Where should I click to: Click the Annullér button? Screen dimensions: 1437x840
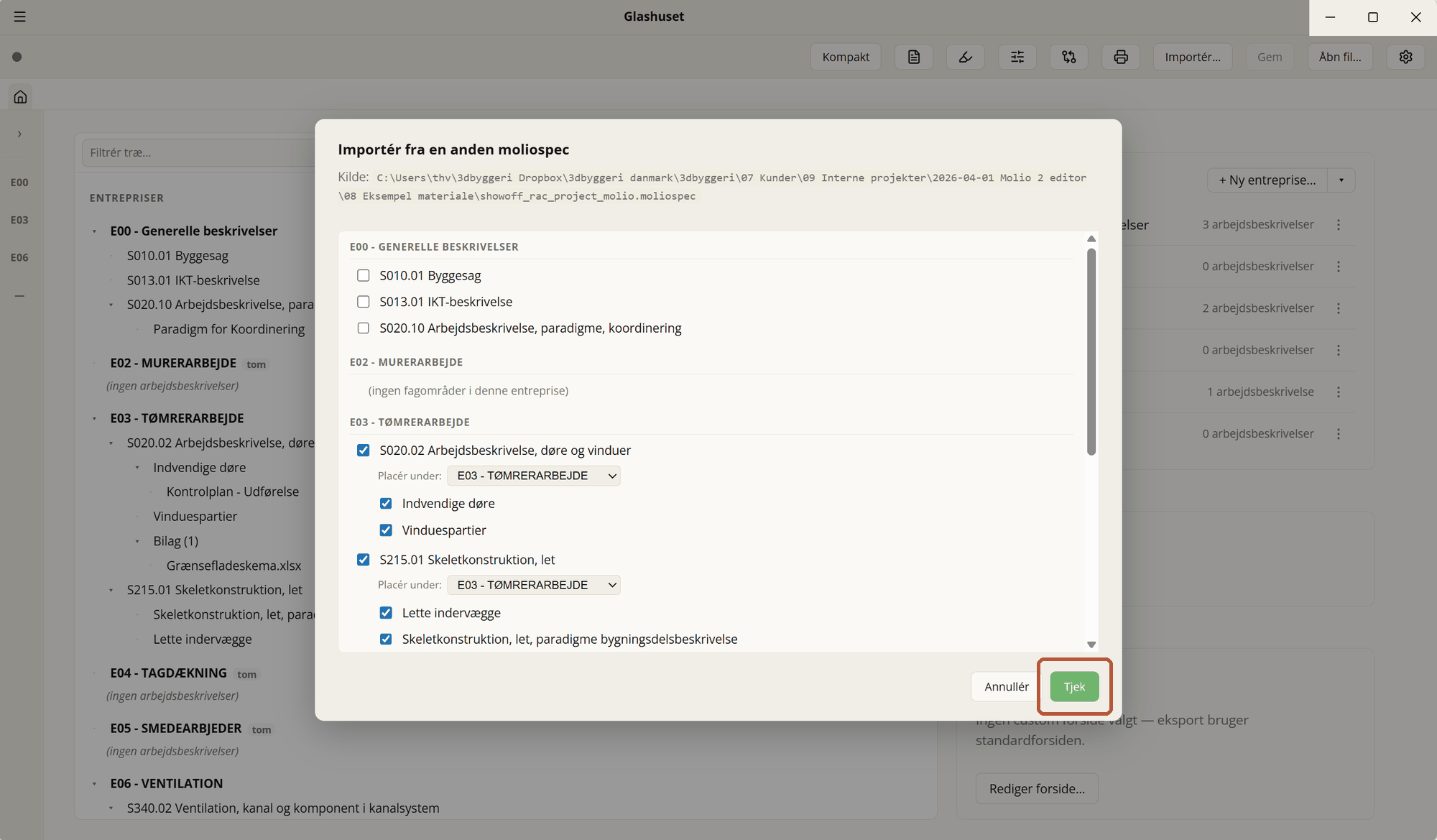(x=1007, y=687)
